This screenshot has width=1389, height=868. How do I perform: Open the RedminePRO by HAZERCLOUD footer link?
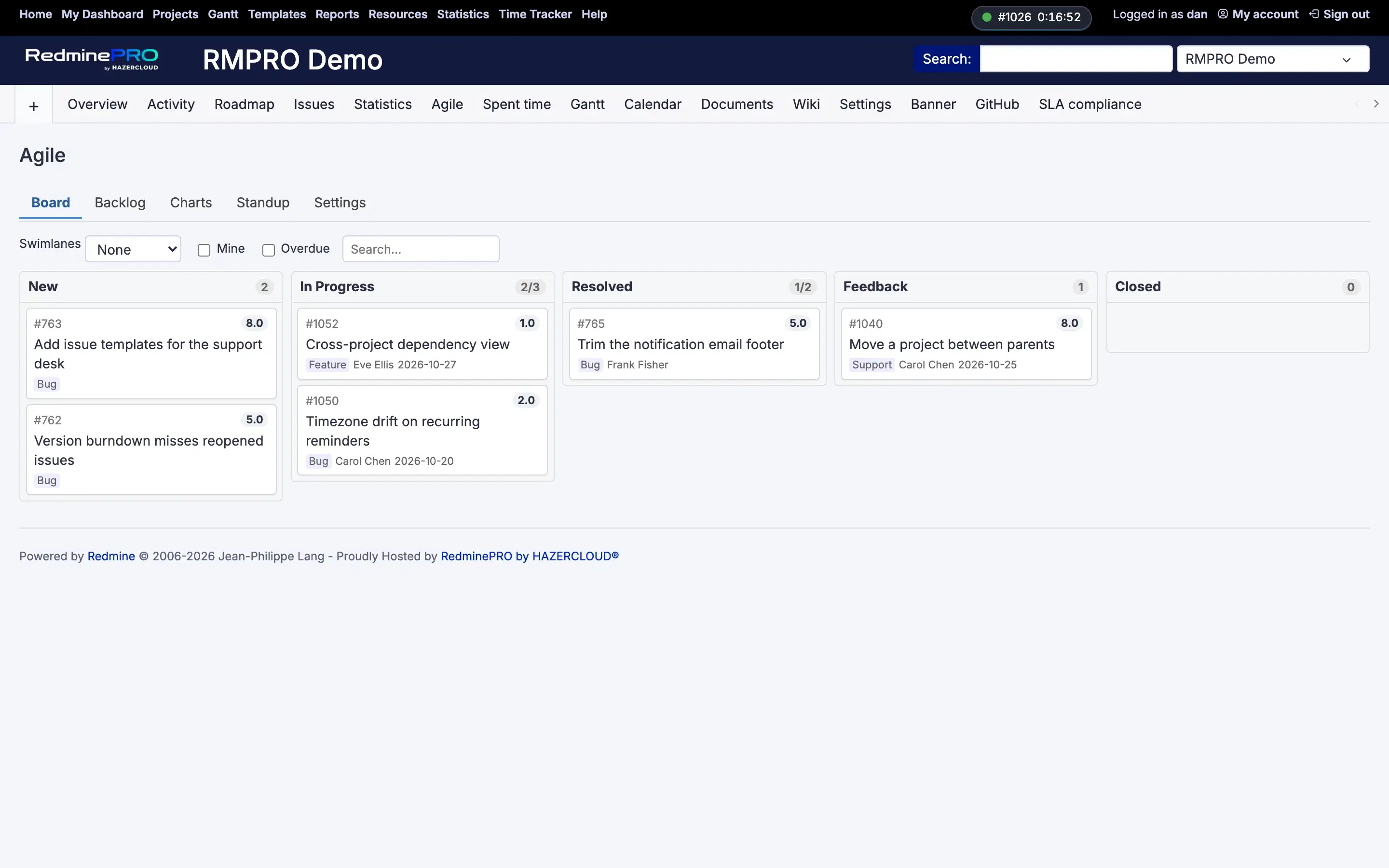(x=530, y=556)
